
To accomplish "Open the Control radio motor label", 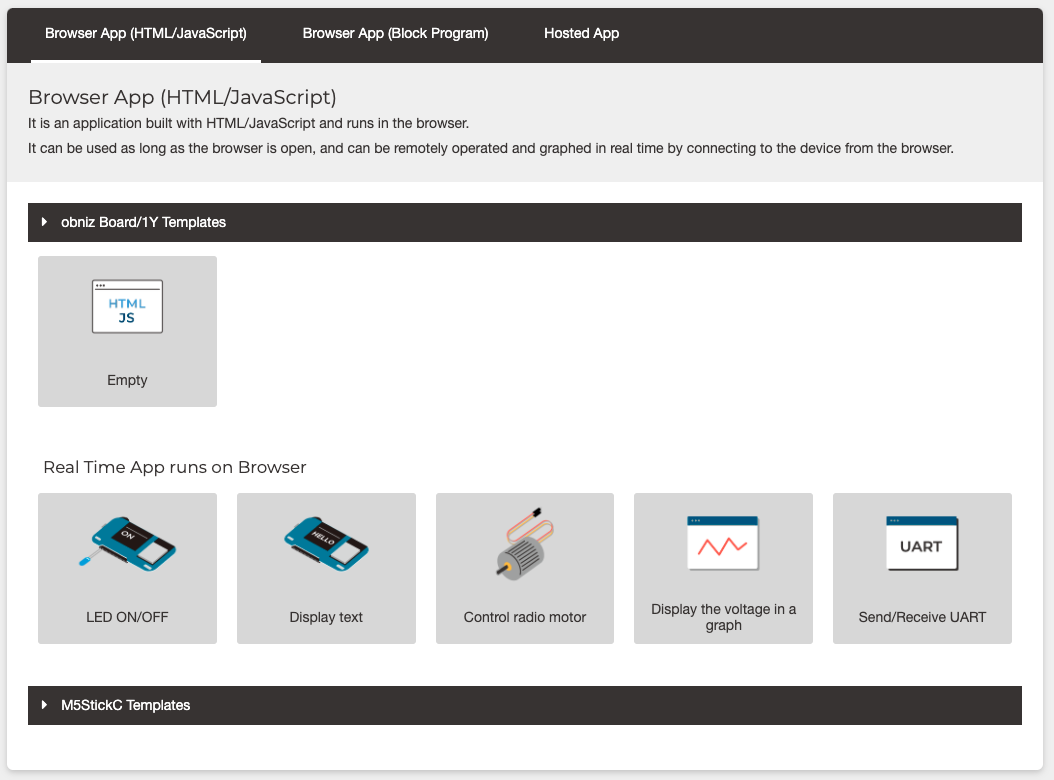I will pyautogui.click(x=525, y=617).
